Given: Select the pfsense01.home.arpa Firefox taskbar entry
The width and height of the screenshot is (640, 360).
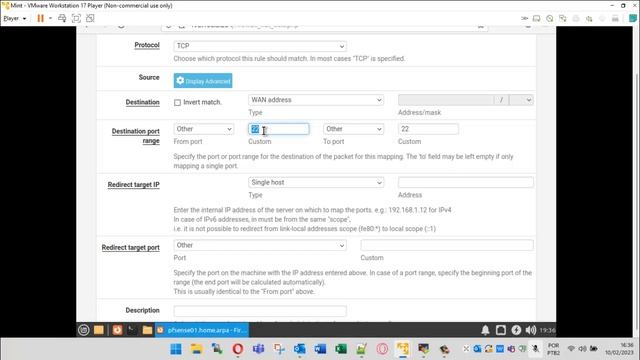Looking at the screenshot, I should pos(202,330).
